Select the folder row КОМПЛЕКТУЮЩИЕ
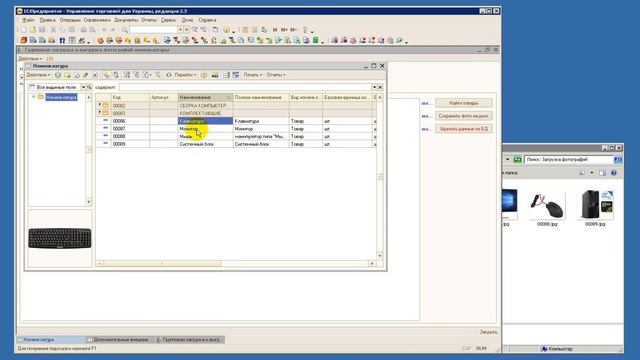Viewport: 640px width, 360px height. (235, 113)
